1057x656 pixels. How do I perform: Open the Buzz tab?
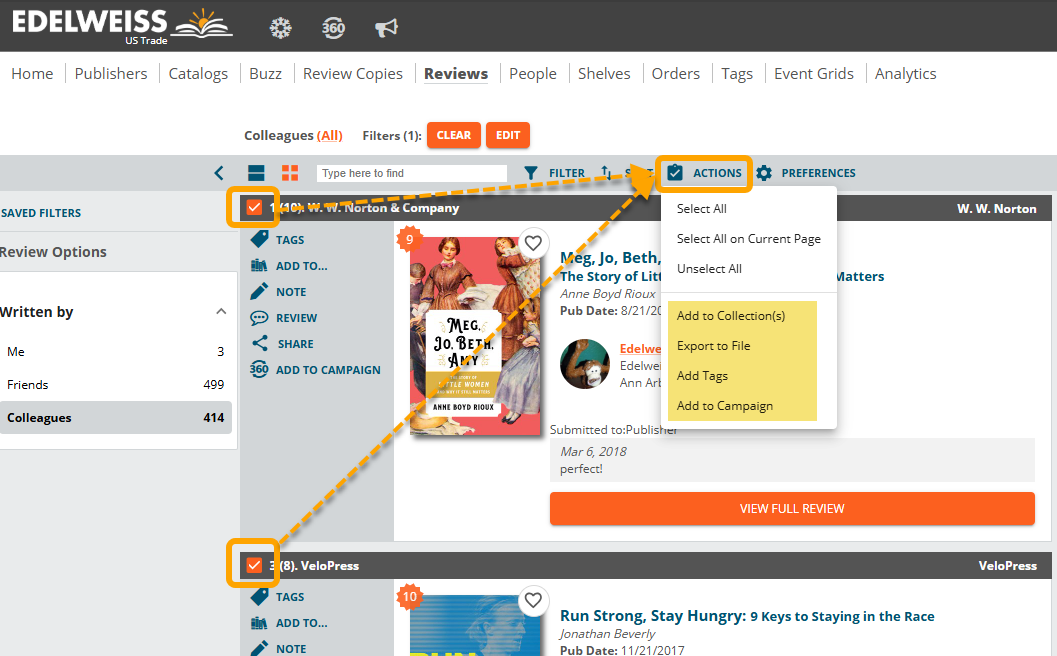[x=266, y=73]
